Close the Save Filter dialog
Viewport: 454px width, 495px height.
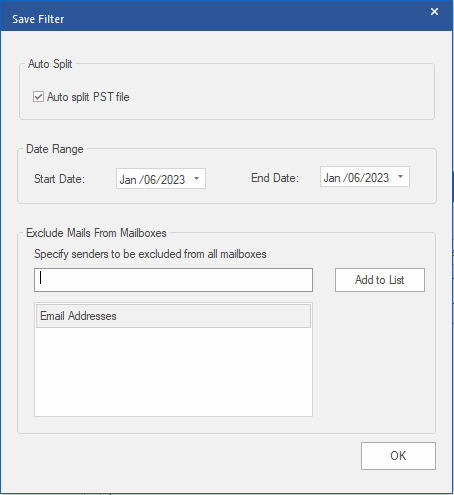(434, 12)
